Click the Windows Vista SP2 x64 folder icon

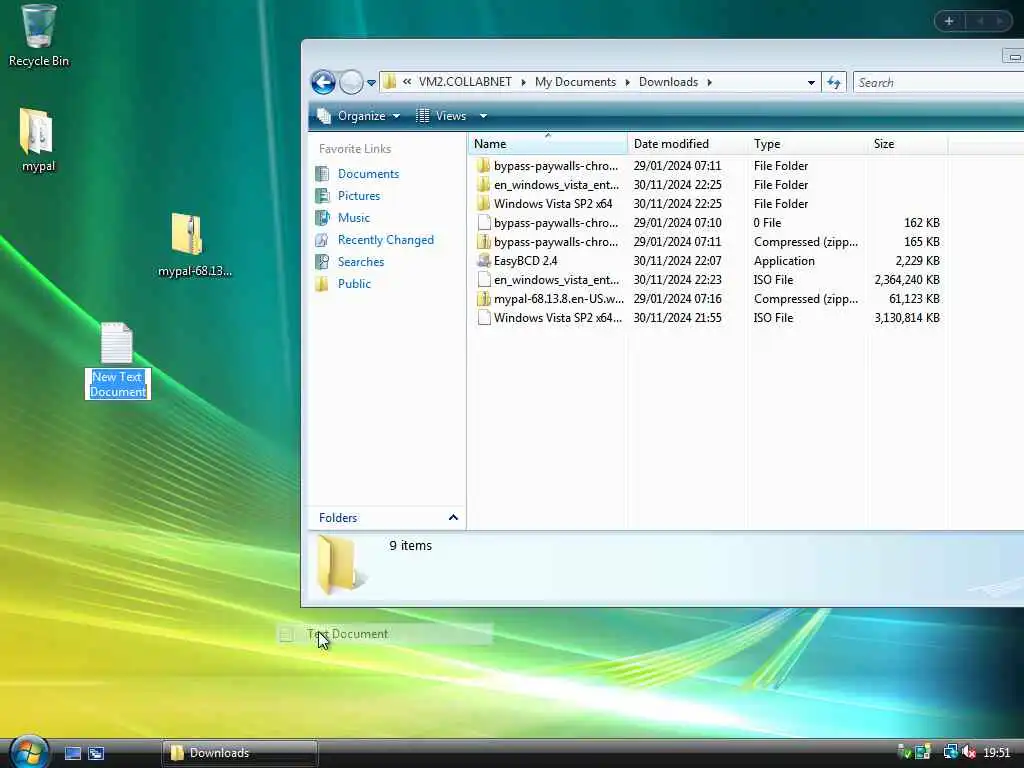(483, 204)
